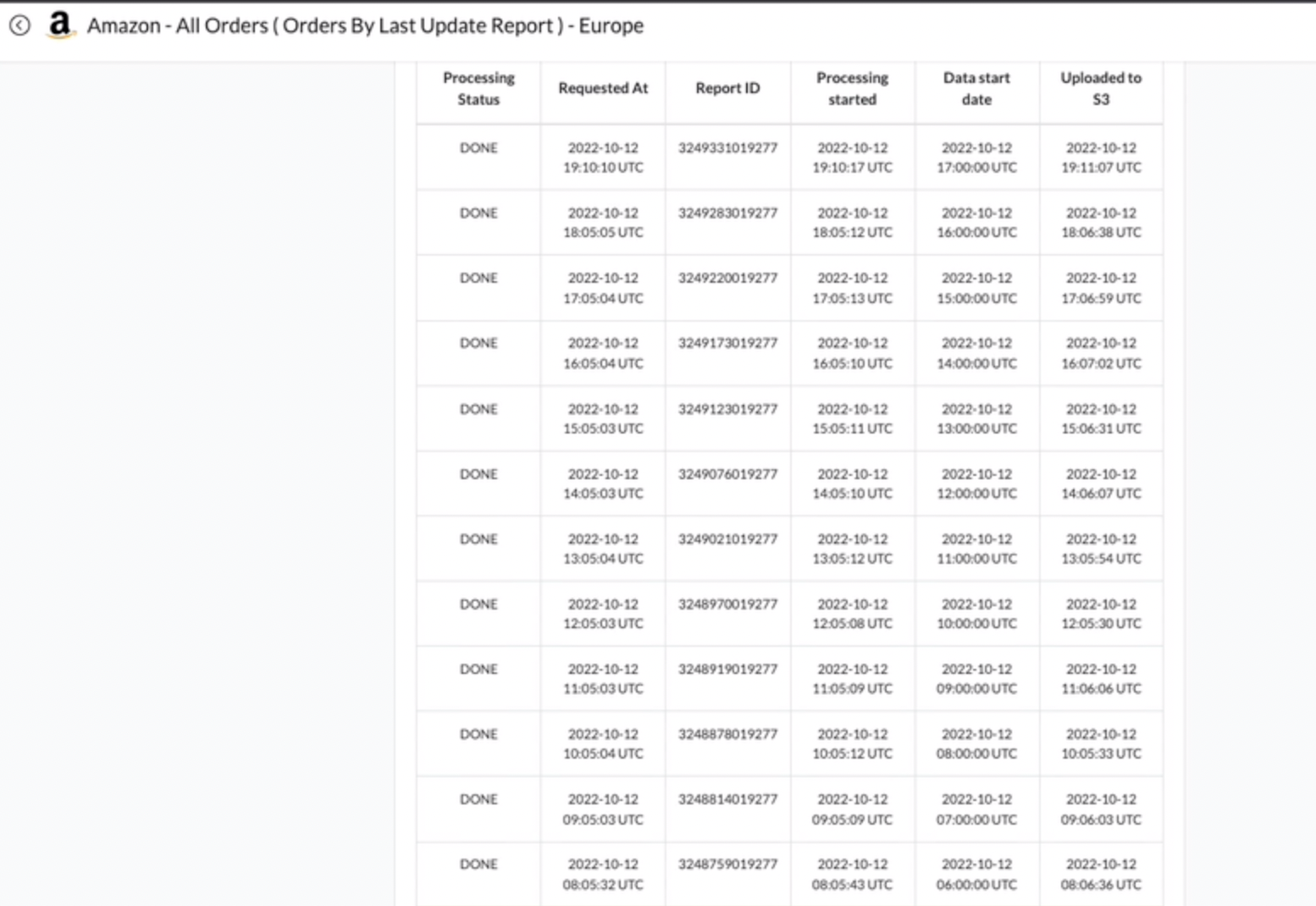The image size is (1316, 906).
Task: Click Processing started 15:05:11 UTC cell
Action: coord(852,418)
